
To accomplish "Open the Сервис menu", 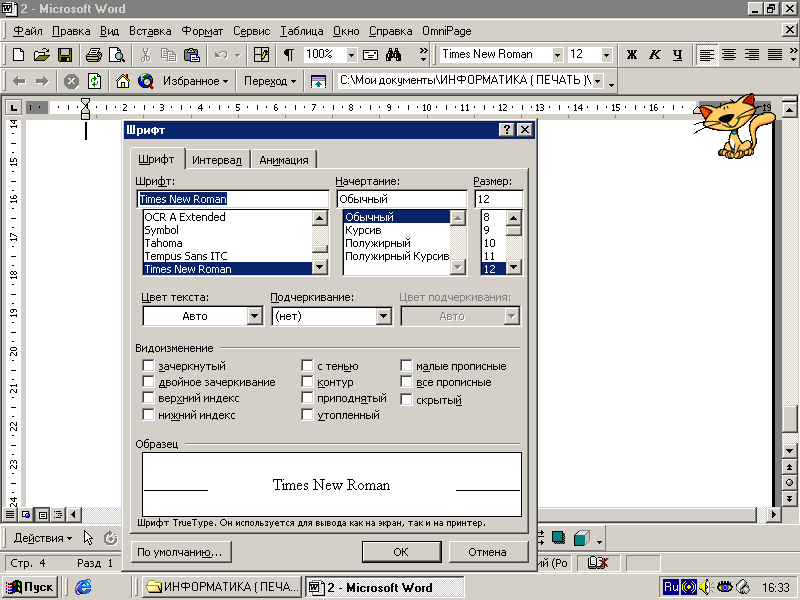I will coord(252,31).
